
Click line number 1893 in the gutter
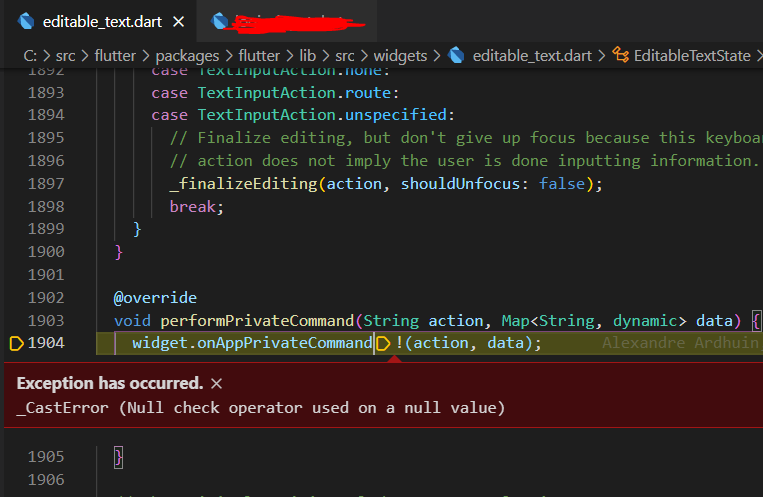coord(46,92)
